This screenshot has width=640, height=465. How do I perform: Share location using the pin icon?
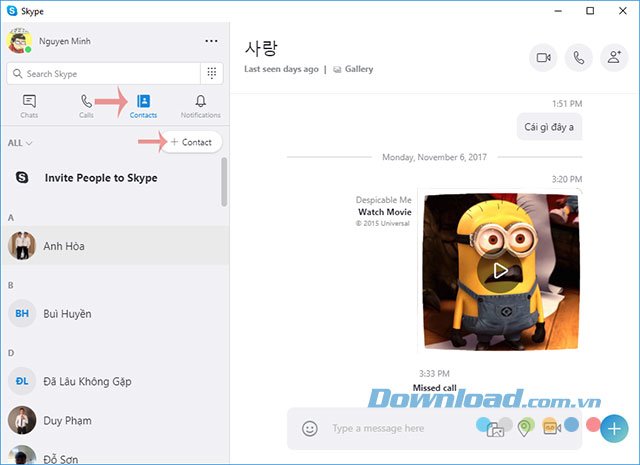click(x=524, y=429)
